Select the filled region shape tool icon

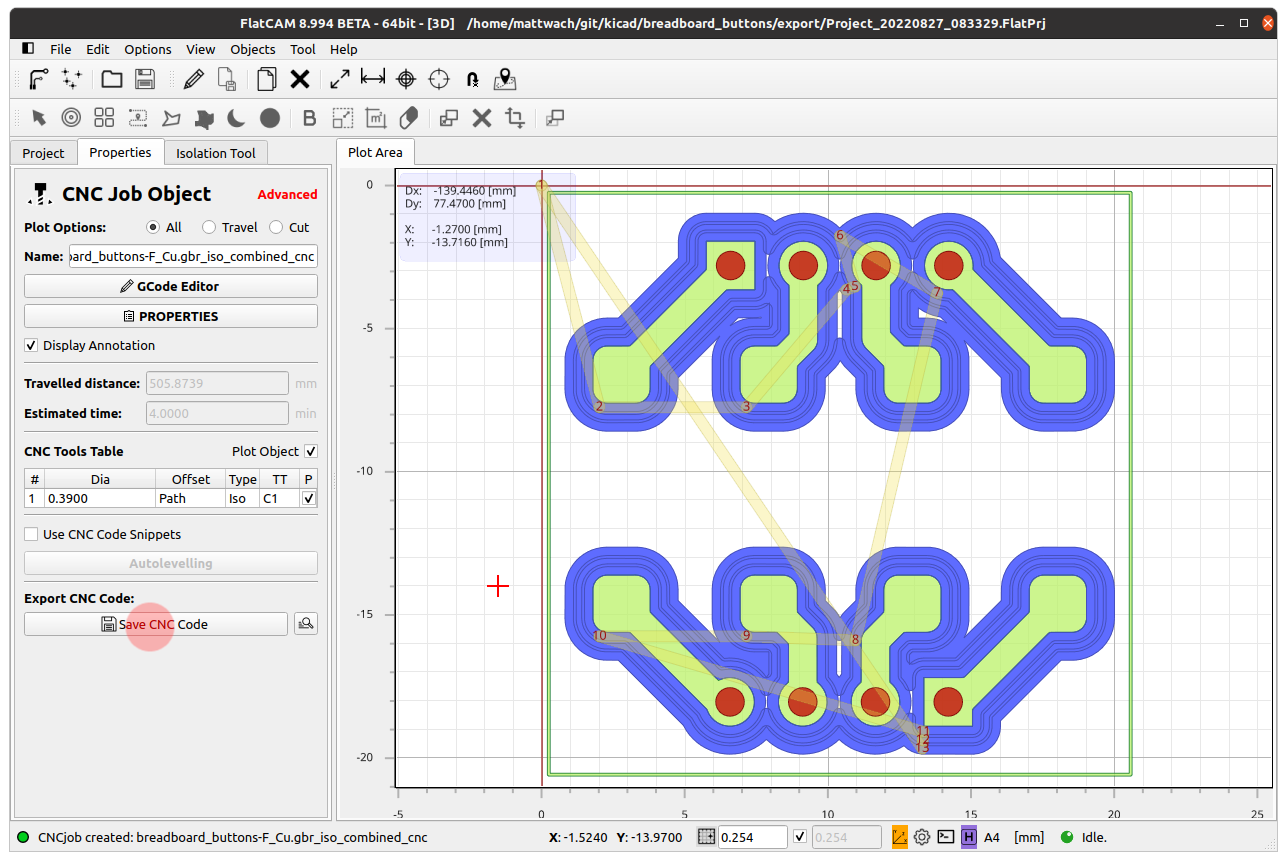[x=204, y=118]
